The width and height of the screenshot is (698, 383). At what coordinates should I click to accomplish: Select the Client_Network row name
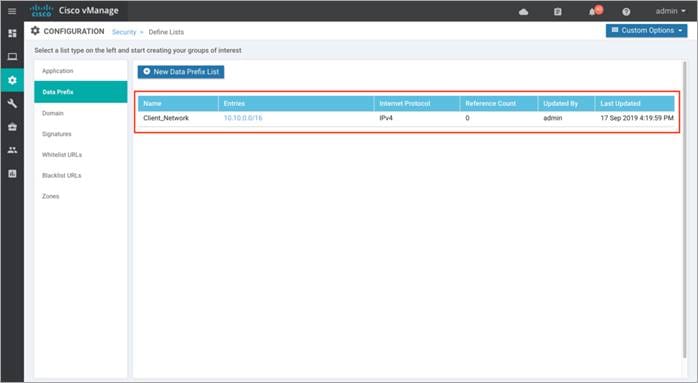click(166, 118)
